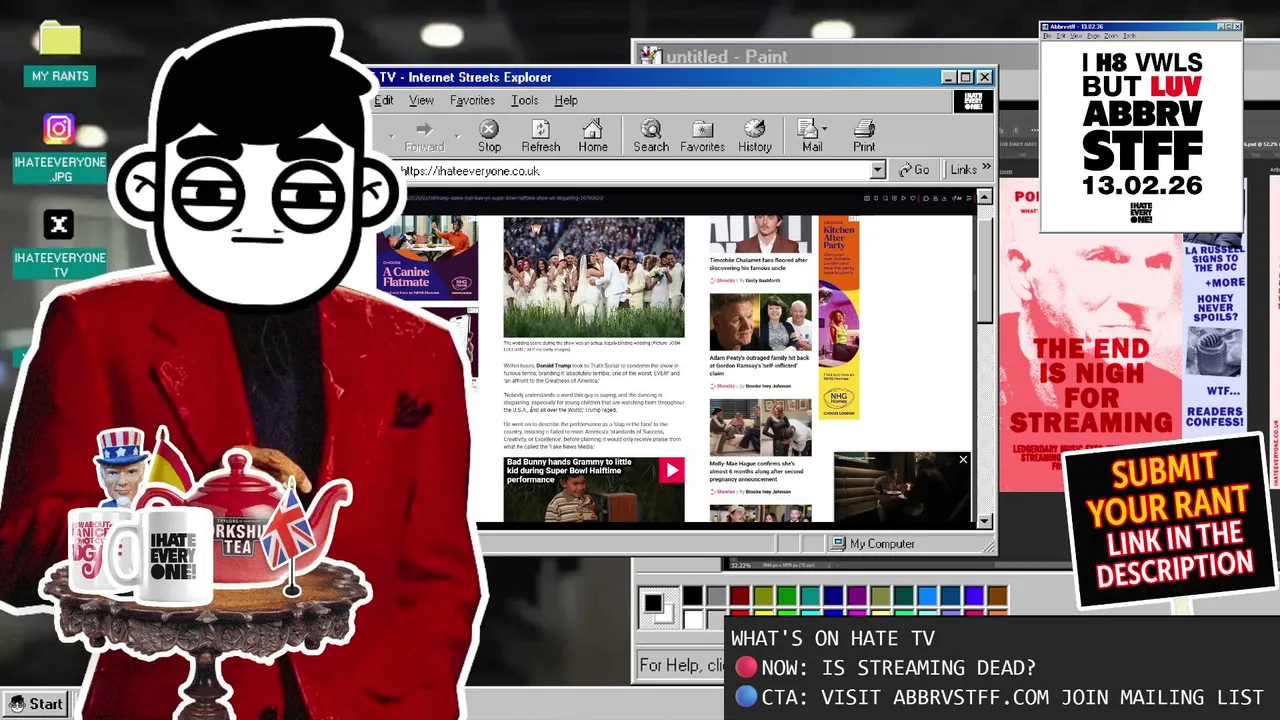Screen dimensions: 1280x720
Task: Click the A Canine Flatmate advert
Action: coord(427,257)
